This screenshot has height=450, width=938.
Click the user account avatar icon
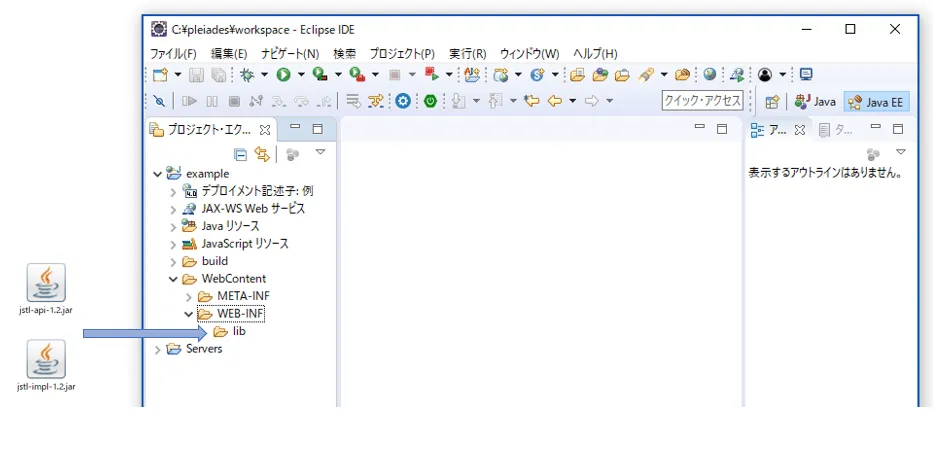(x=765, y=75)
